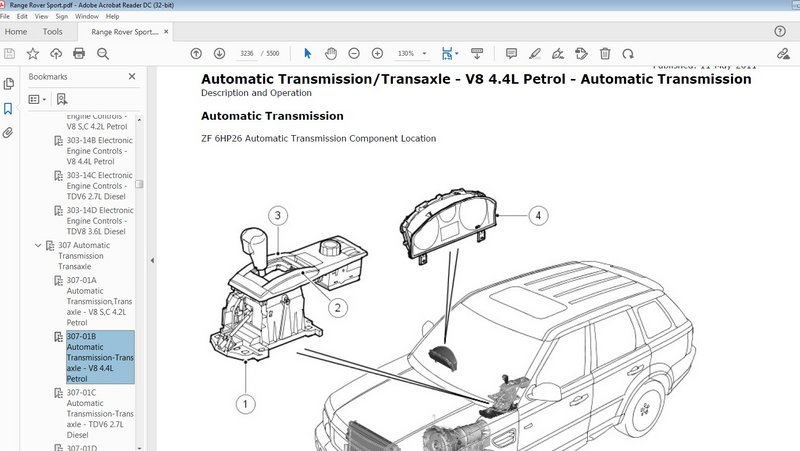800x451 pixels.
Task: Click the stamp tool icon
Action: click(x=581, y=54)
